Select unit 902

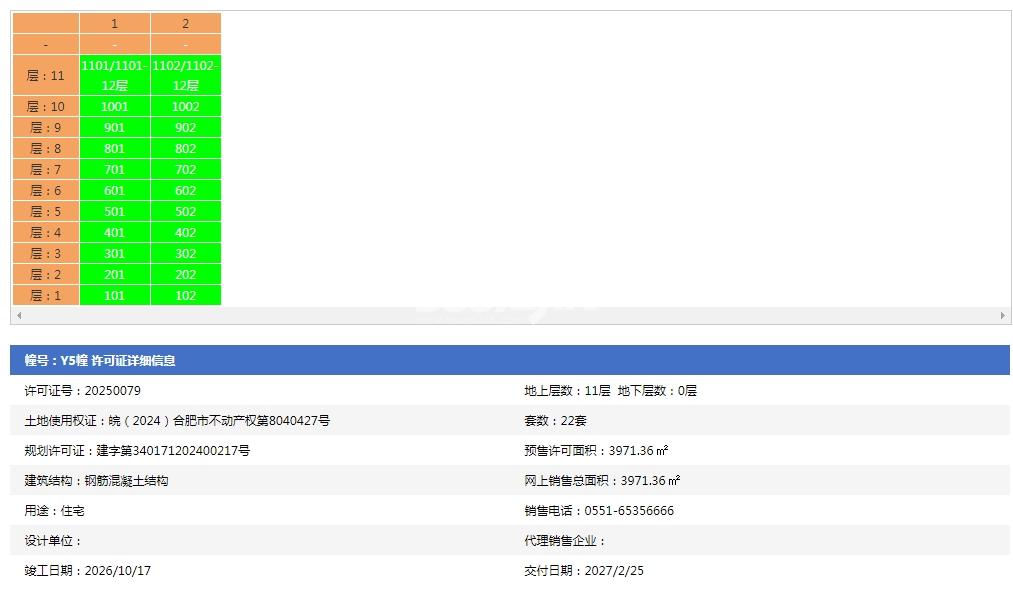(x=185, y=128)
